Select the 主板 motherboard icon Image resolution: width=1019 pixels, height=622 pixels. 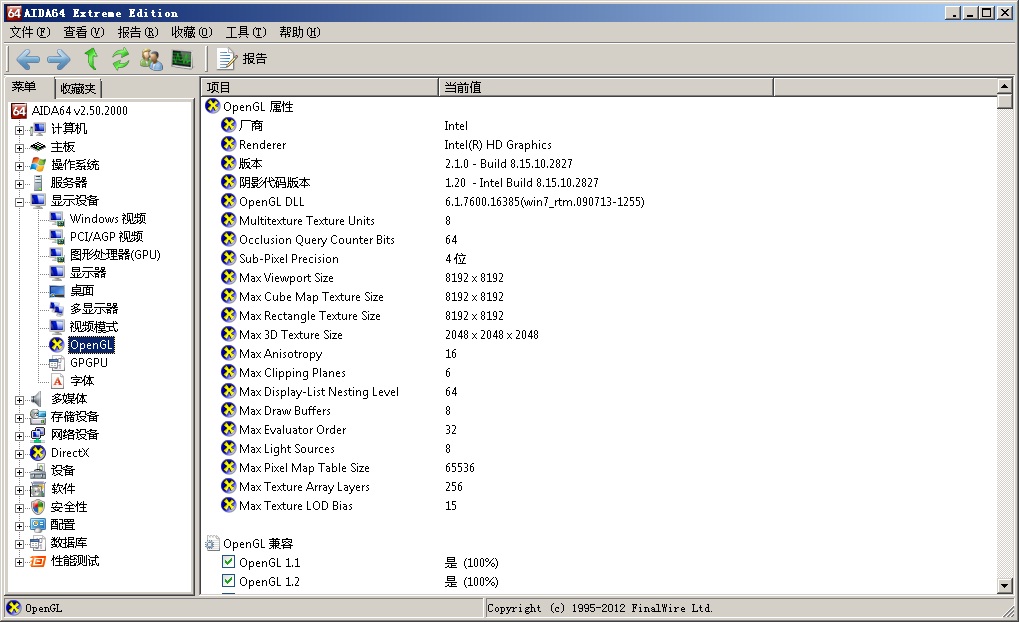pyautogui.click(x=38, y=147)
